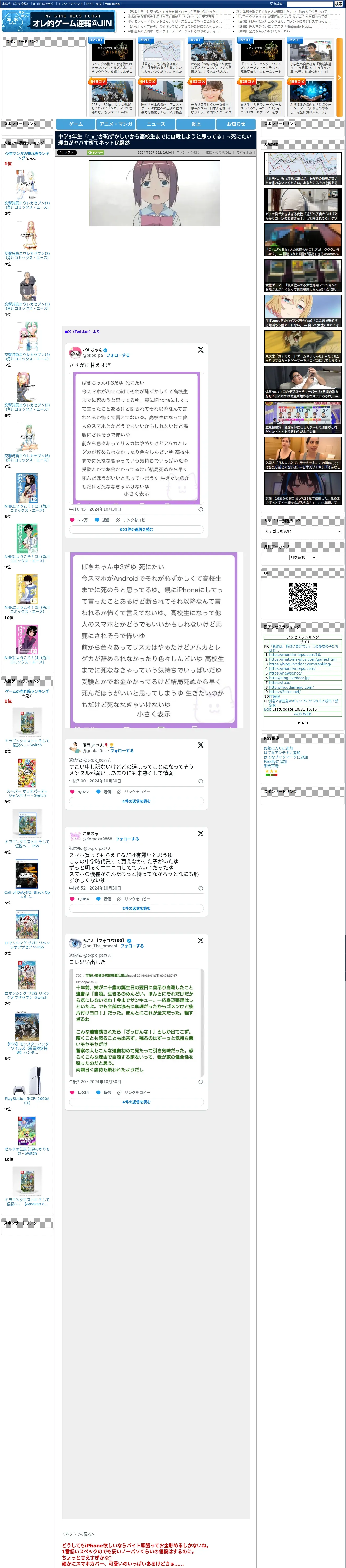
Task: Open the カテゴリを選択 dropdown
Action: tap(303, 531)
